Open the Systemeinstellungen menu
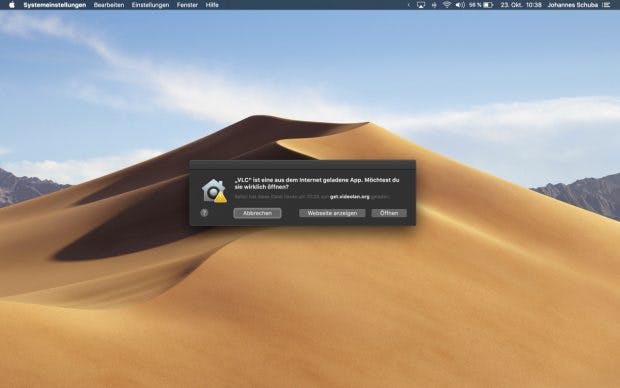This screenshot has height=388, width=620. click(55, 5)
